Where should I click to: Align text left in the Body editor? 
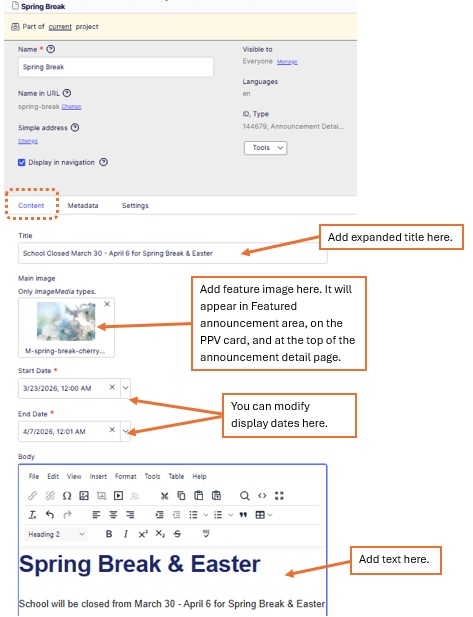click(96, 515)
